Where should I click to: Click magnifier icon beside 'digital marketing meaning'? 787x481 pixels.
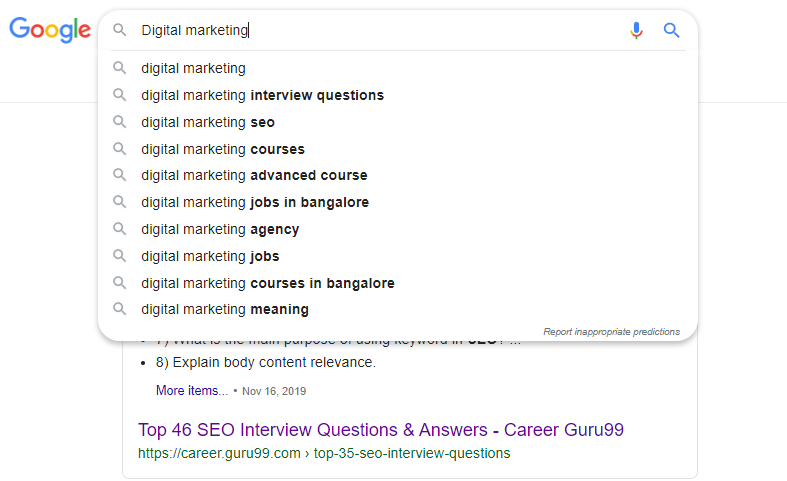coord(120,309)
